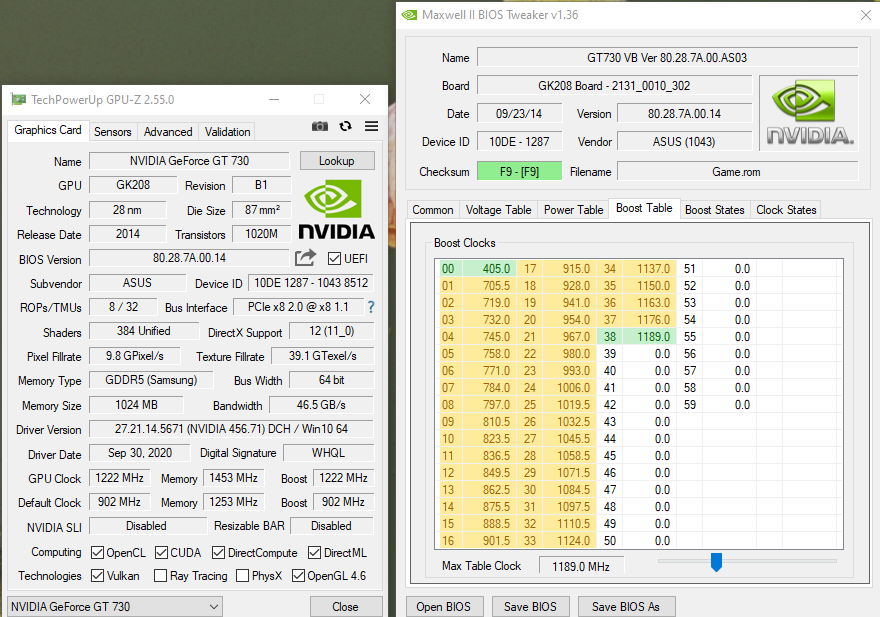Image resolution: width=880 pixels, height=617 pixels.
Task: Click the Memory Type GDDR5 (Samsung) value
Action: 152,380
